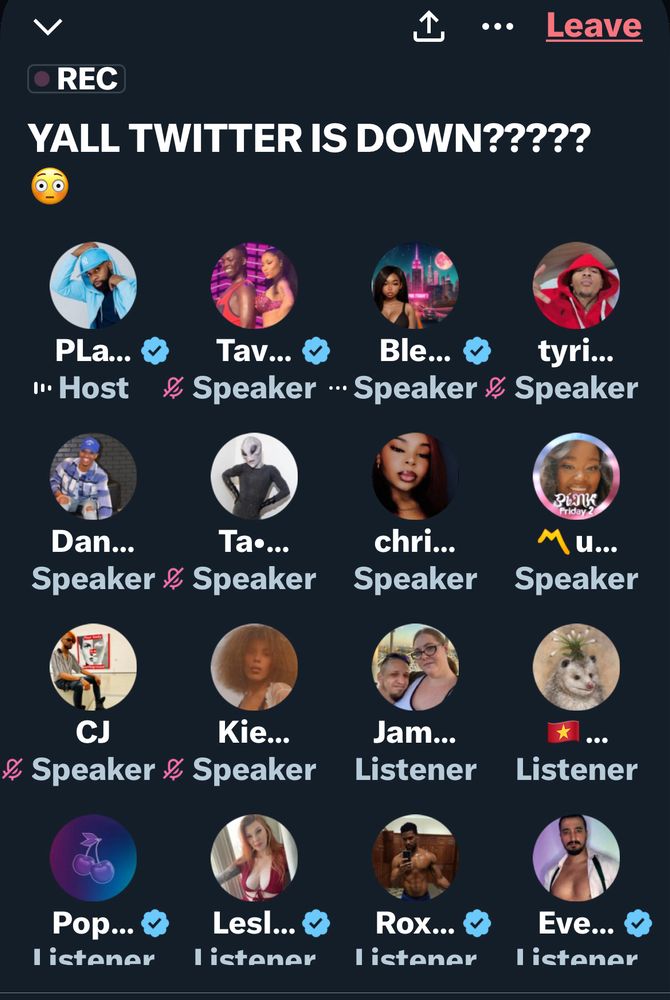The image size is (670, 1000).
Task: Open host PLa... profile picture
Action: point(93,285)
